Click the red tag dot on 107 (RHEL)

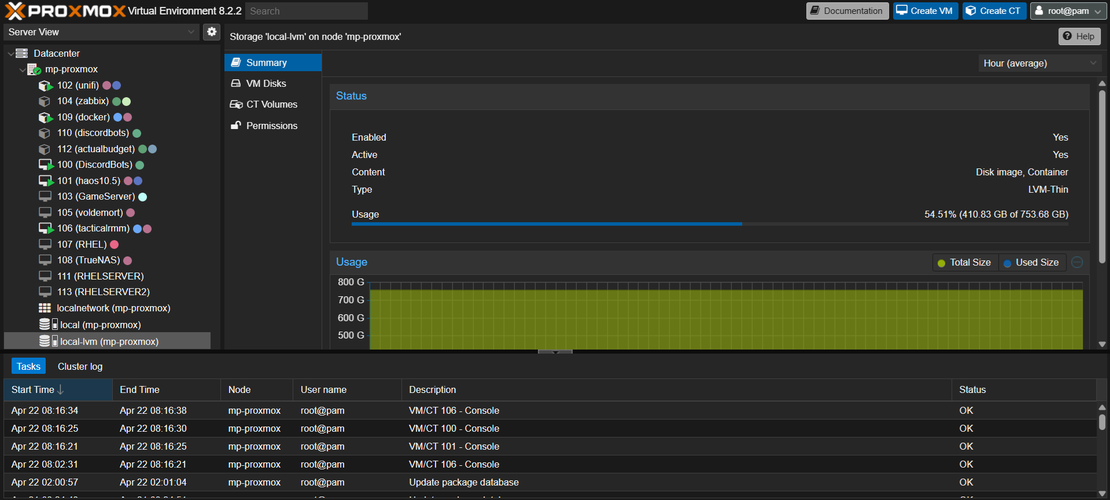point(114,244)
